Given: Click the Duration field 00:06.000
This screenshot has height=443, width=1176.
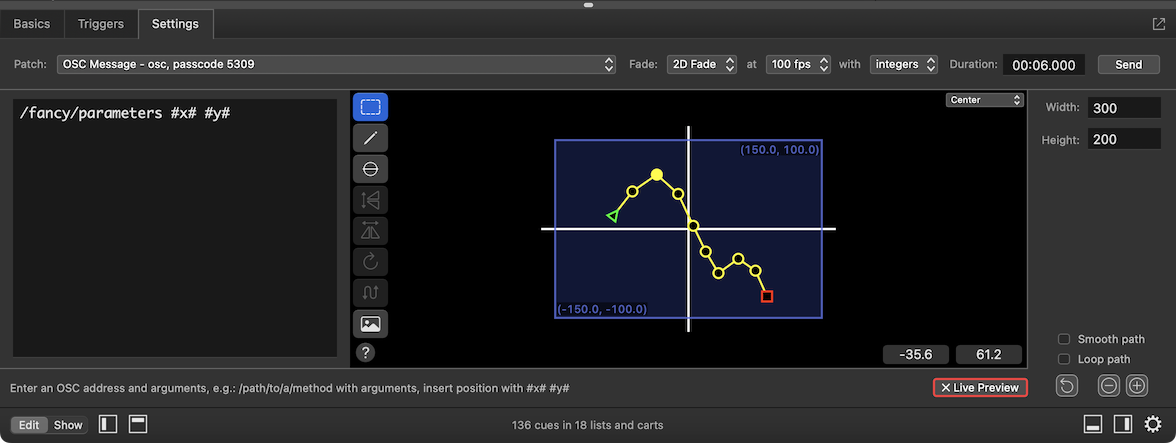Looking at the screenshot, I should (1044, 65).
